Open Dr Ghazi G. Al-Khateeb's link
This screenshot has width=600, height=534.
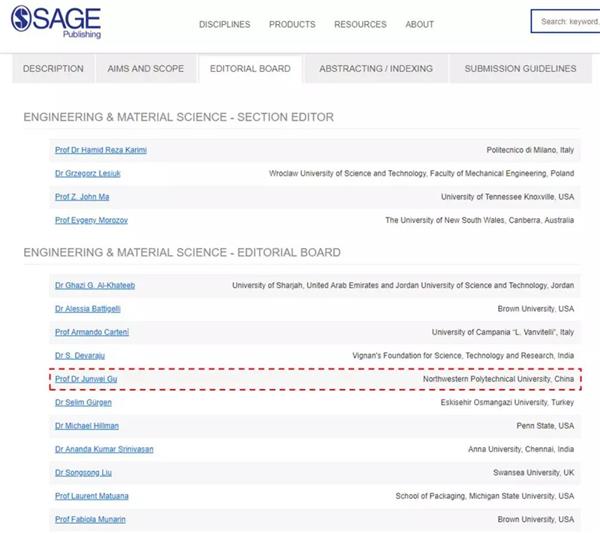tap(95, 285)
